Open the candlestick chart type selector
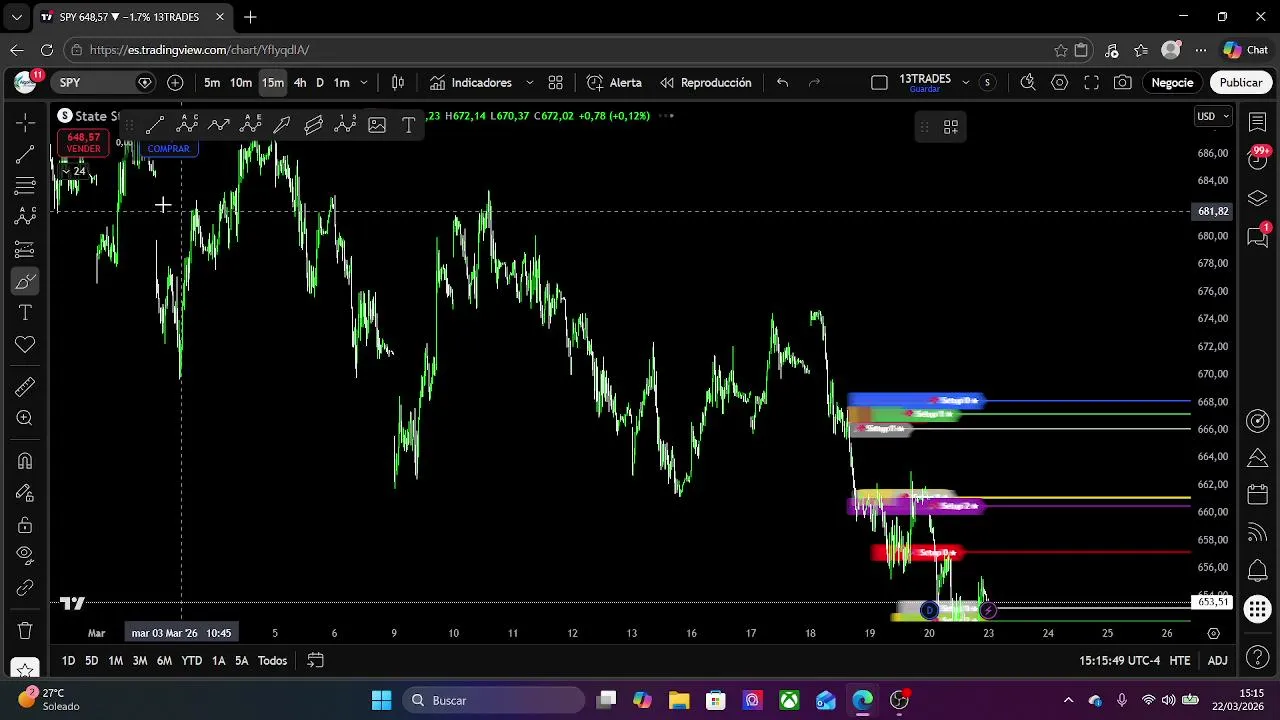This screenshot has width=1280, height=720. pos(398,83)
